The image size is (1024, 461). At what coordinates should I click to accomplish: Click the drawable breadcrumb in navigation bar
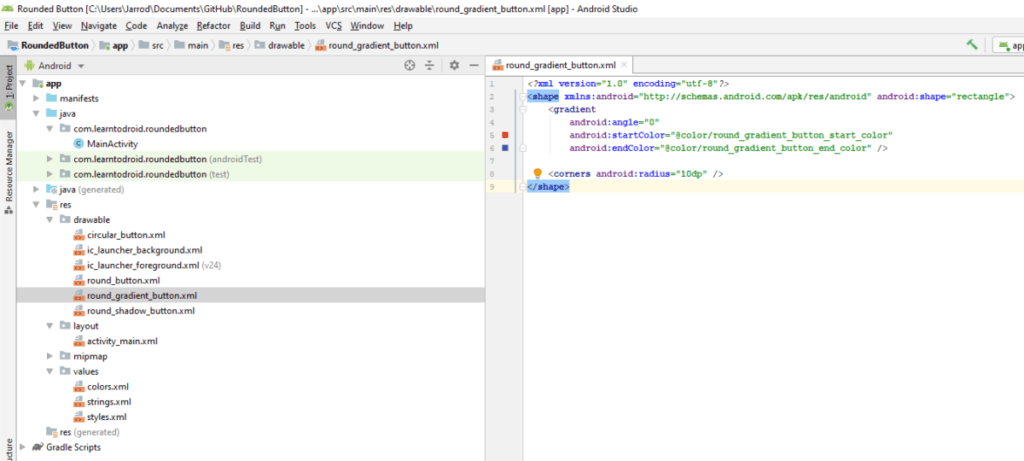pyautogui.click(x=285, y=45)
